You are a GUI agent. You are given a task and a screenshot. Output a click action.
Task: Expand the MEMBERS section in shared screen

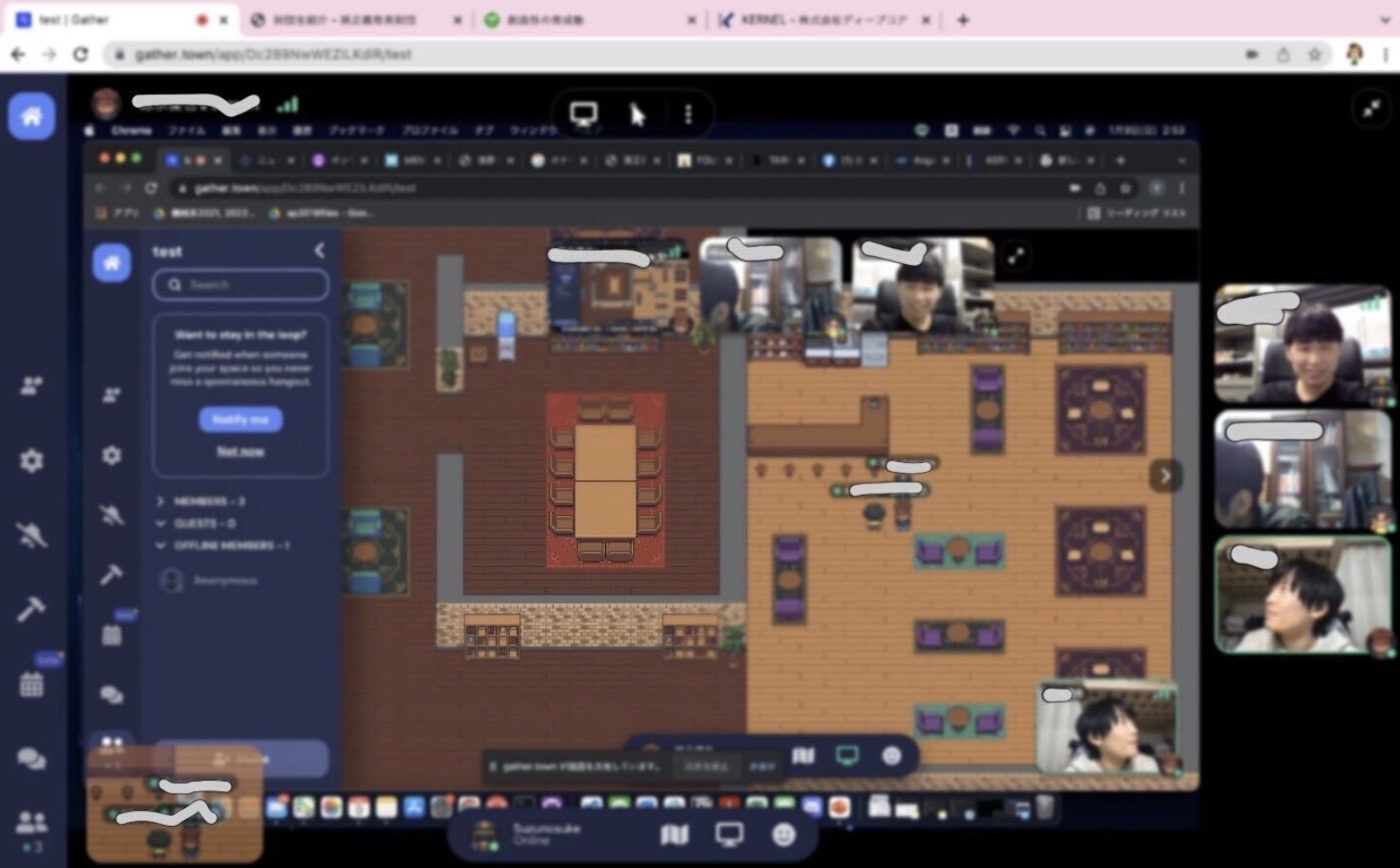[x=201, y=501]
